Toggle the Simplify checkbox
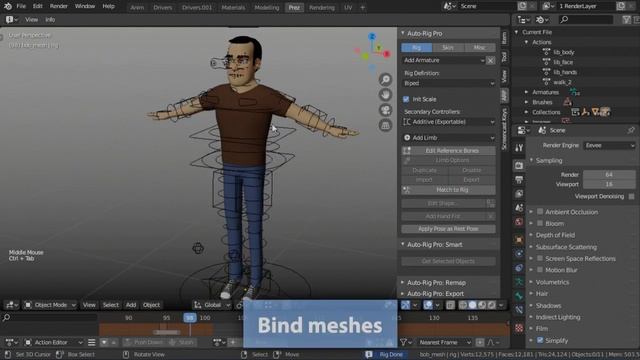The height and width of the screenshot is (360, 640). click(540, 340)
